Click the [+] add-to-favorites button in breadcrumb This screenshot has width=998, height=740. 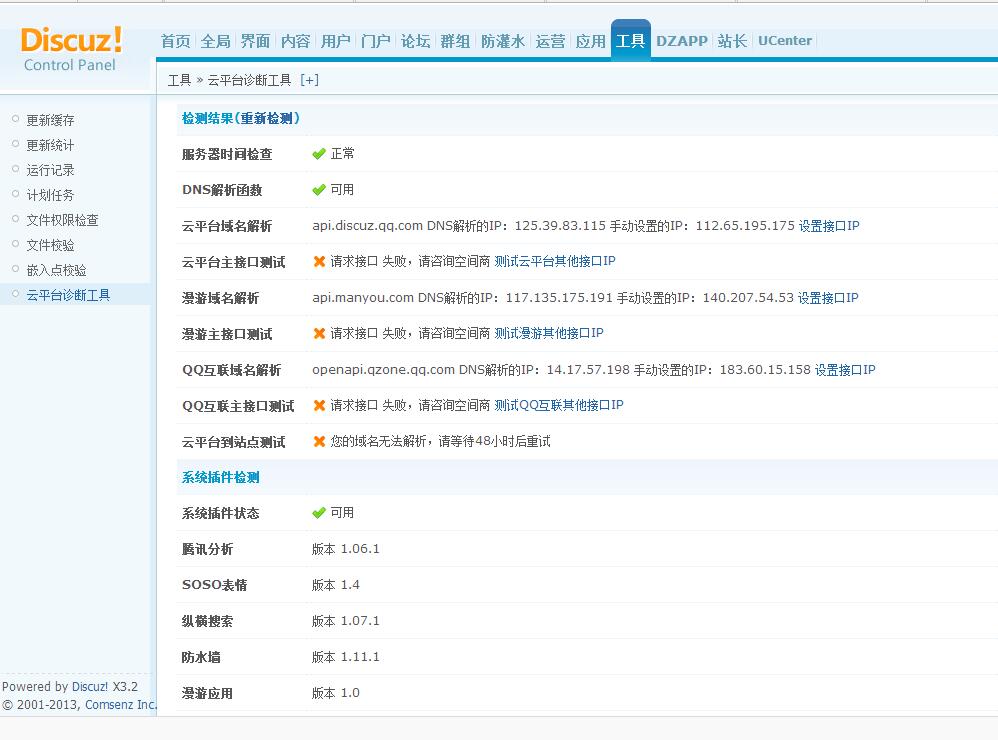point(309,80)
